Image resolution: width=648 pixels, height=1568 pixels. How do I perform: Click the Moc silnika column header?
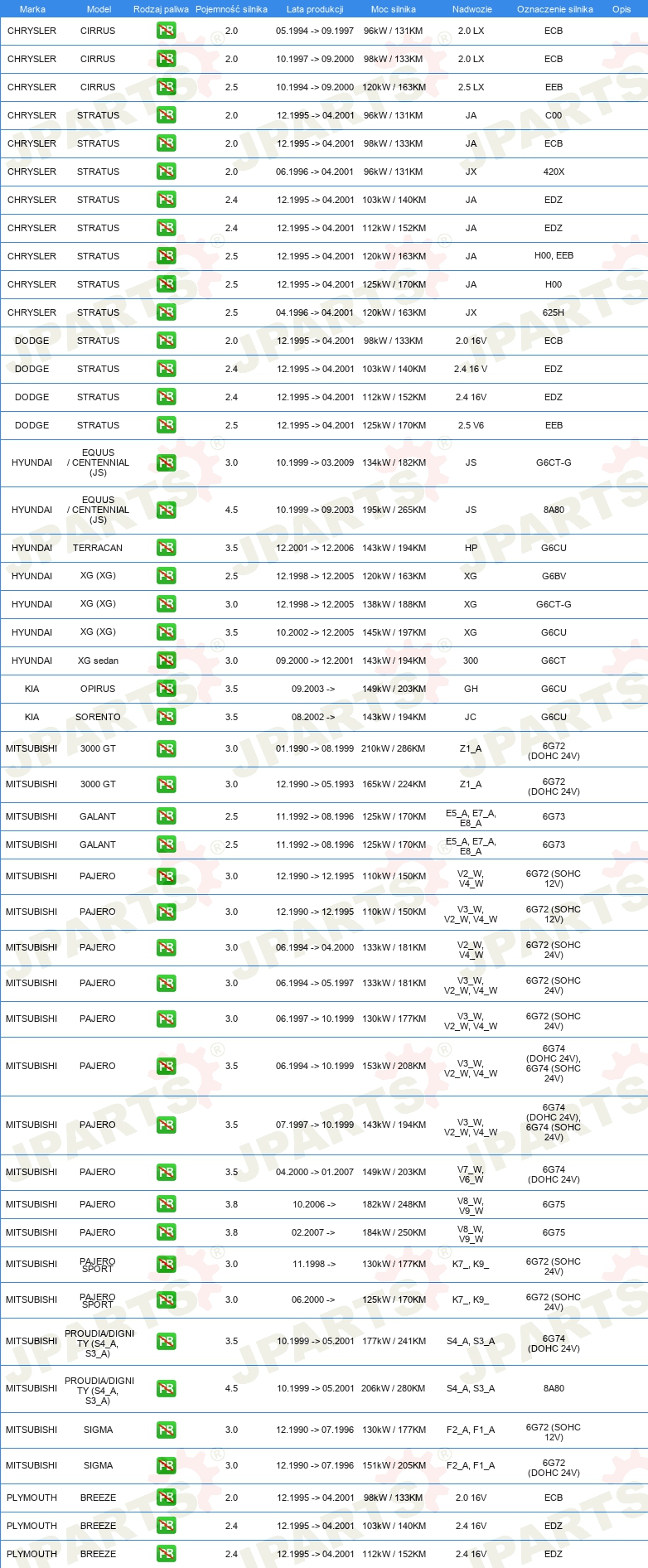[394, 9]
